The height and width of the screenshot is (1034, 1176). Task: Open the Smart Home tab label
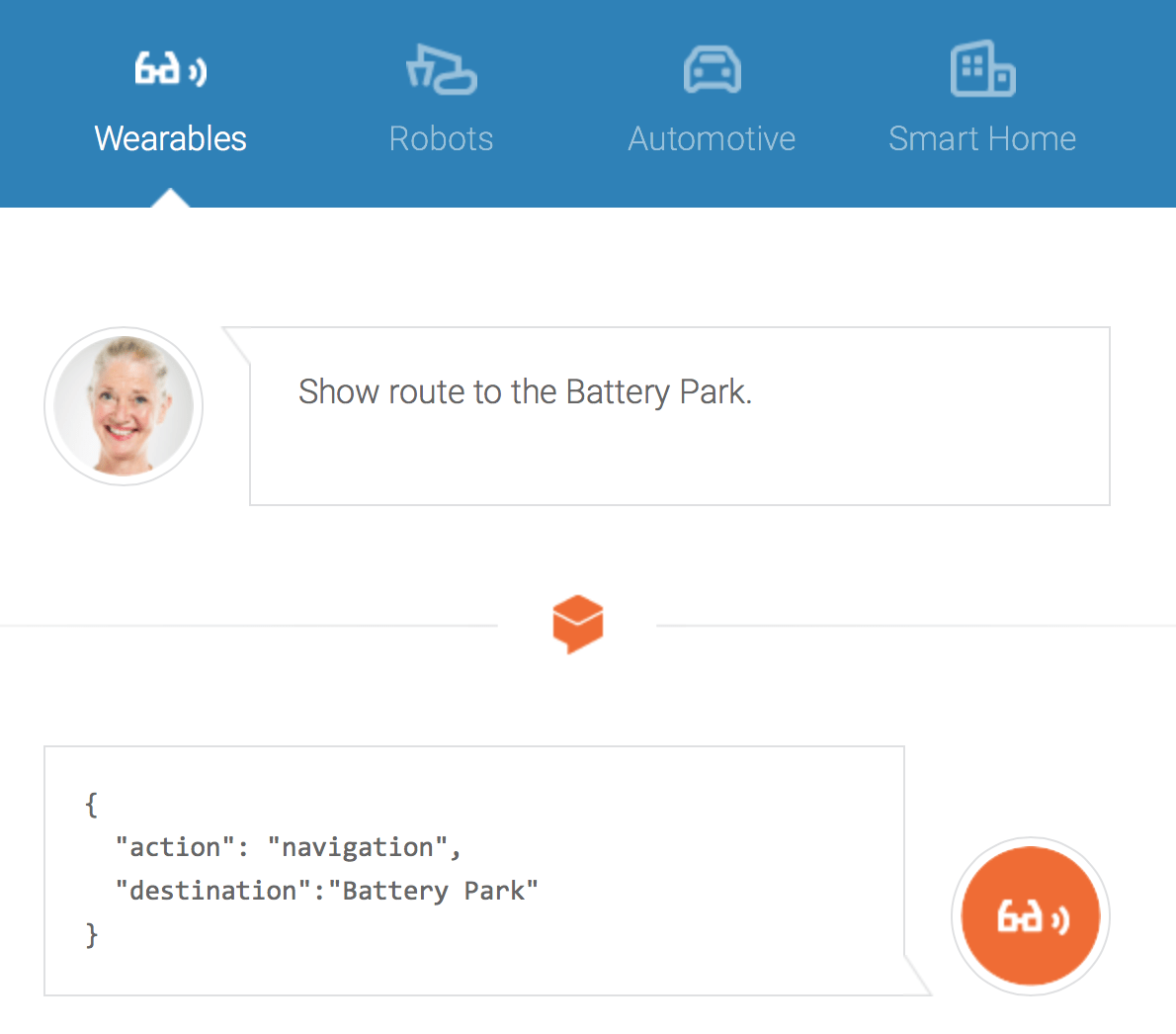[982, 138]
